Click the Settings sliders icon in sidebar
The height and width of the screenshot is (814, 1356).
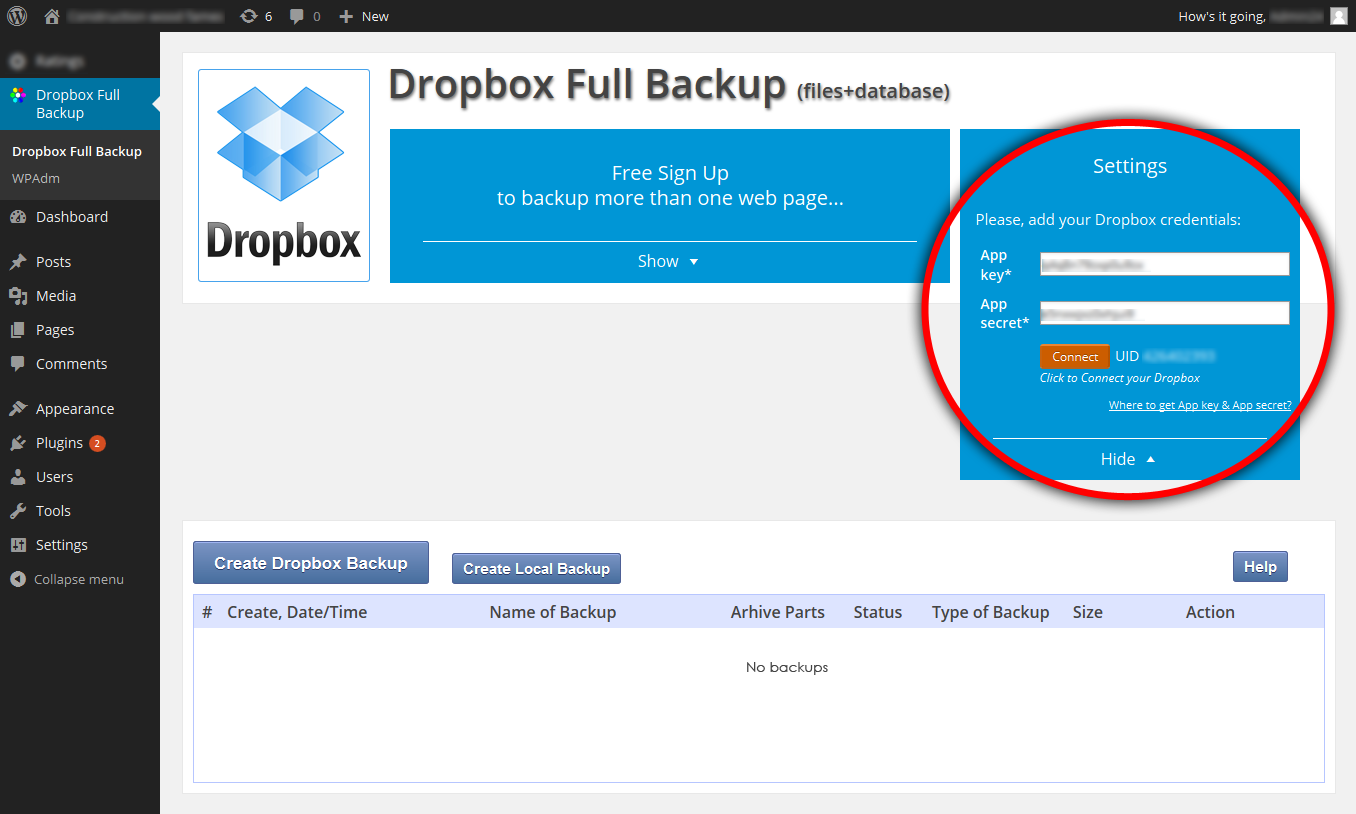coord(18,545)
